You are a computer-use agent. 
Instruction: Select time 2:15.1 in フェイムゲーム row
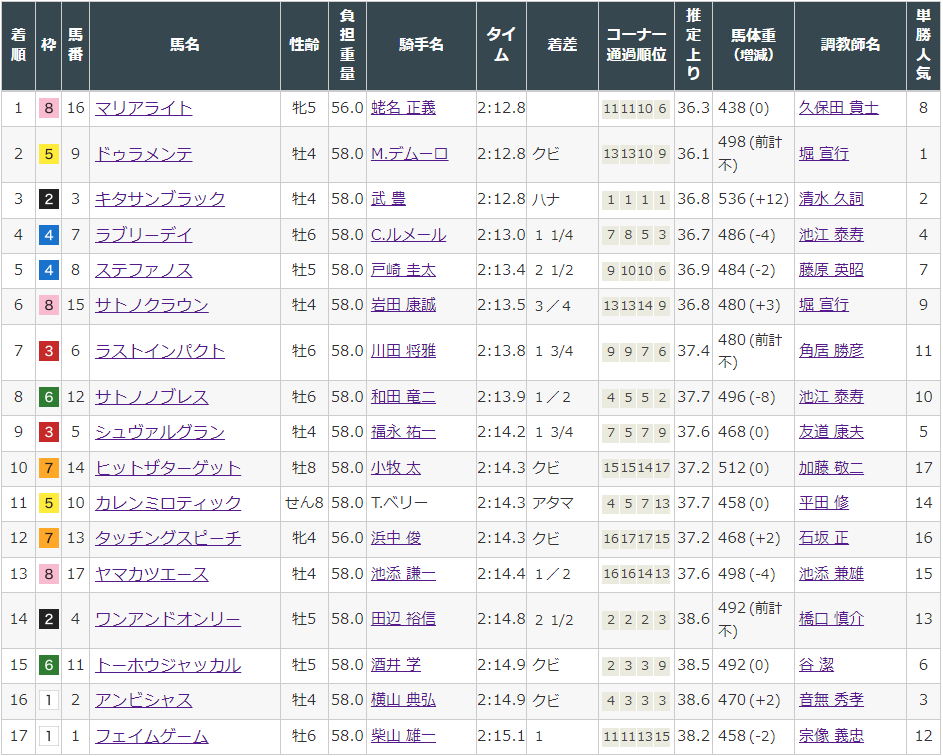point(501,736)
